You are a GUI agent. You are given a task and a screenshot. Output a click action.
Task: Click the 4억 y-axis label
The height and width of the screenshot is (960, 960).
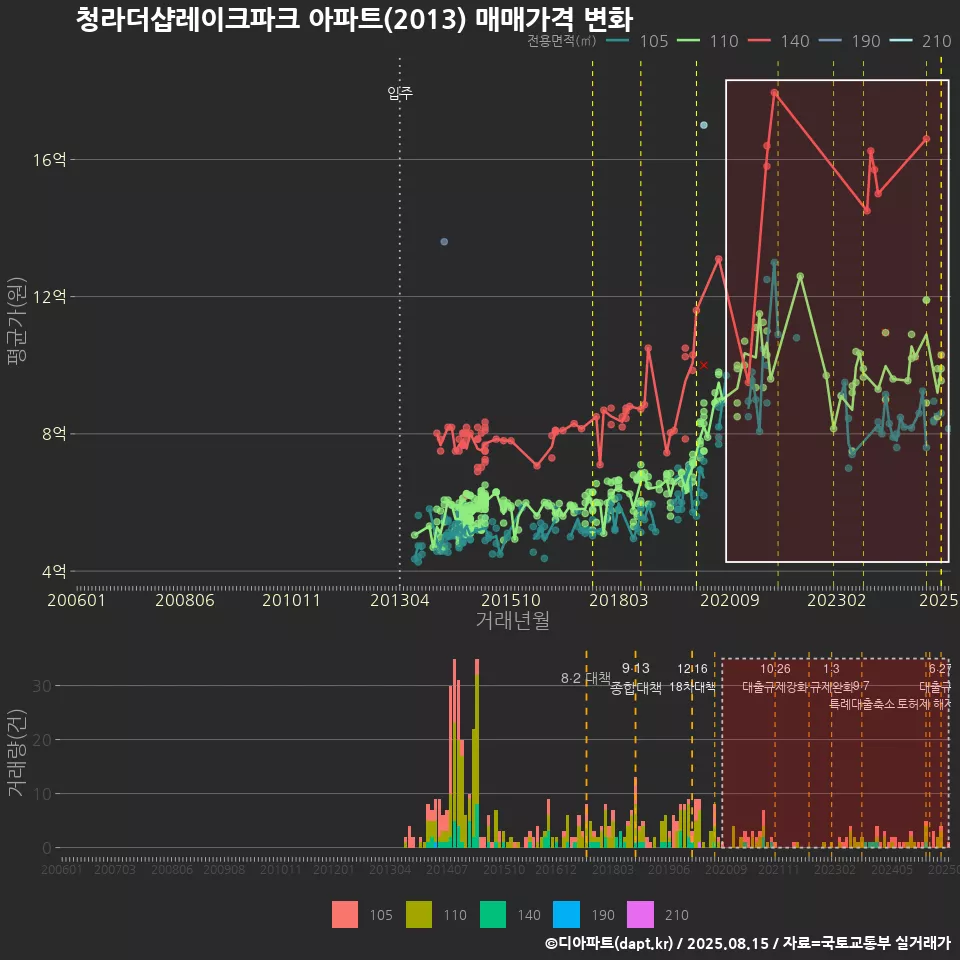tap(54, 572)
